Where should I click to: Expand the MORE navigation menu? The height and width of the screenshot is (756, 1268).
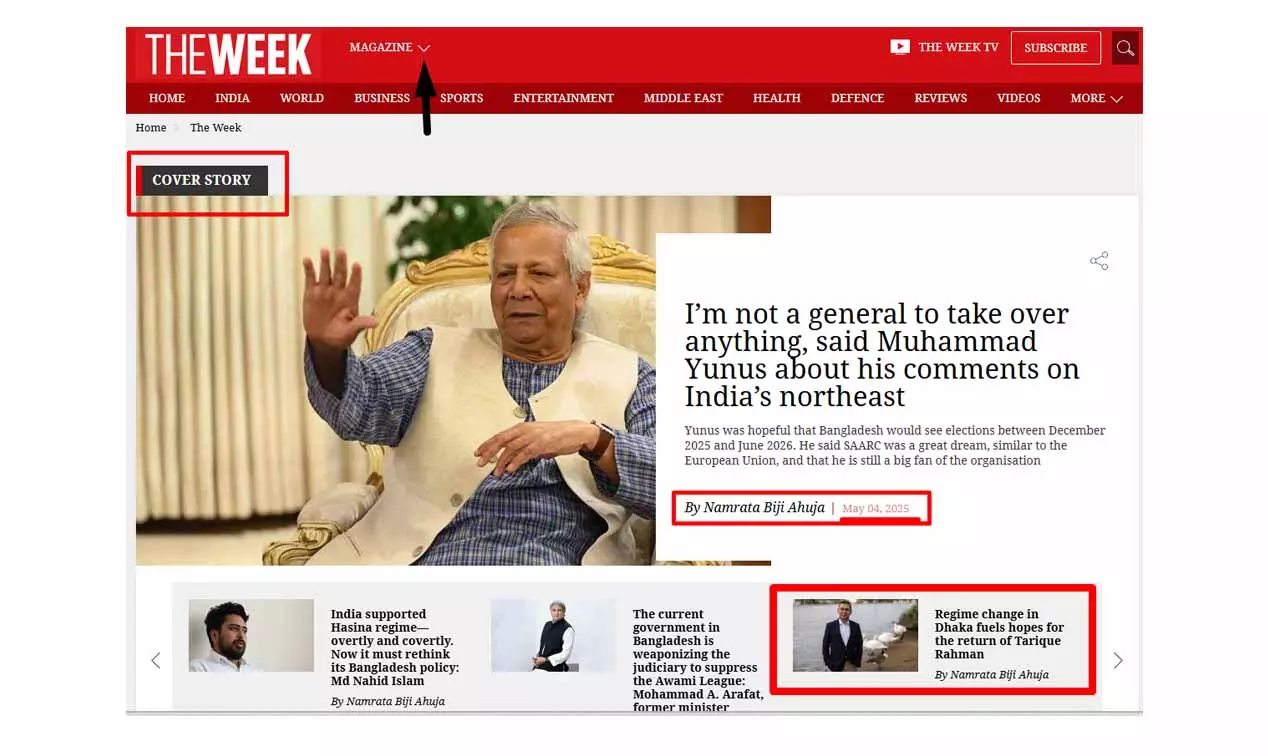[x=1096, y=98]
